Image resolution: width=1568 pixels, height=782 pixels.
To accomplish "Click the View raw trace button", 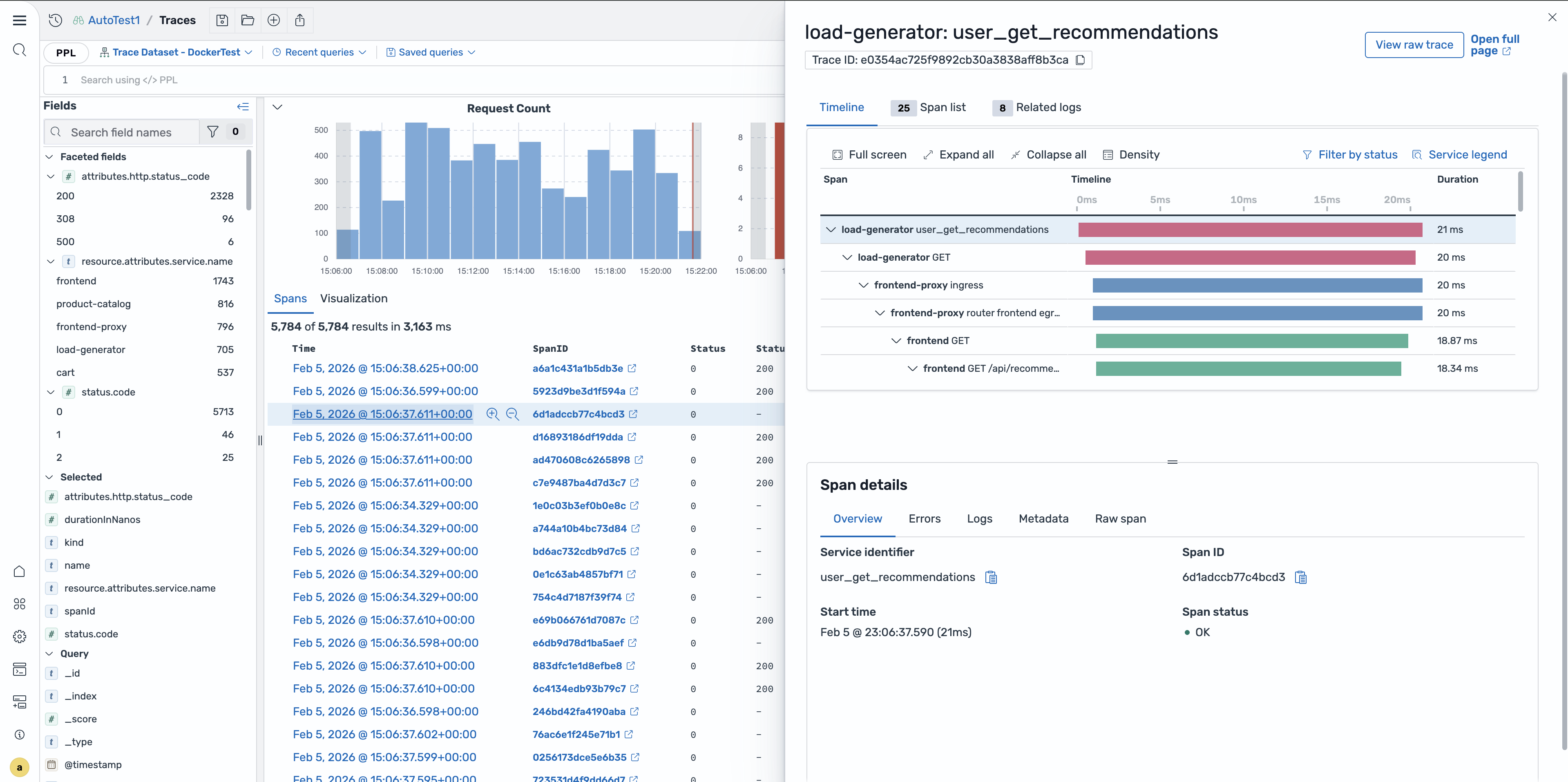I will 1414,45.
